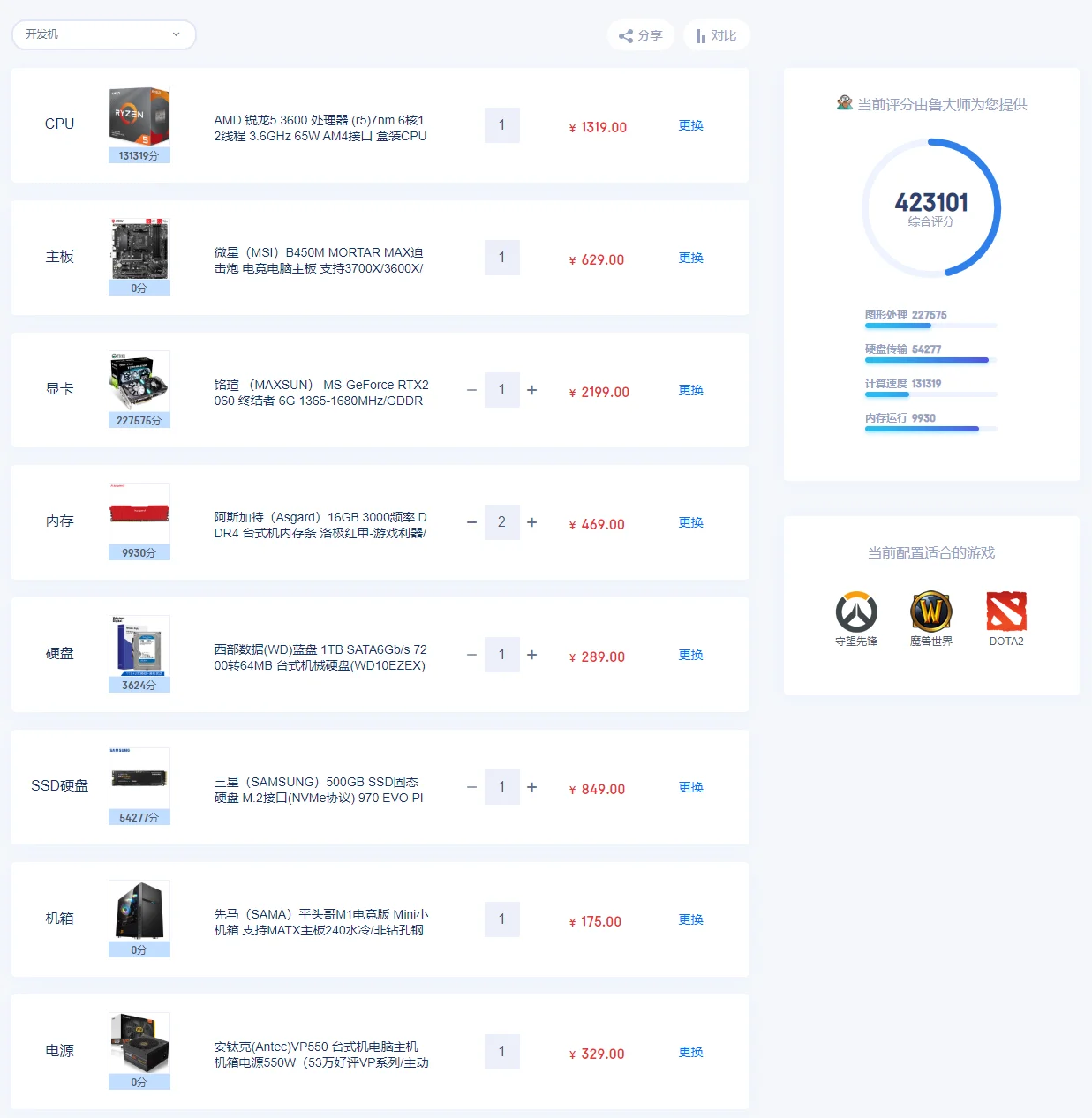Click the Antec power supply thumbnail
The width and height of the screenshot is (1092, 1118).
point(139,1043)
